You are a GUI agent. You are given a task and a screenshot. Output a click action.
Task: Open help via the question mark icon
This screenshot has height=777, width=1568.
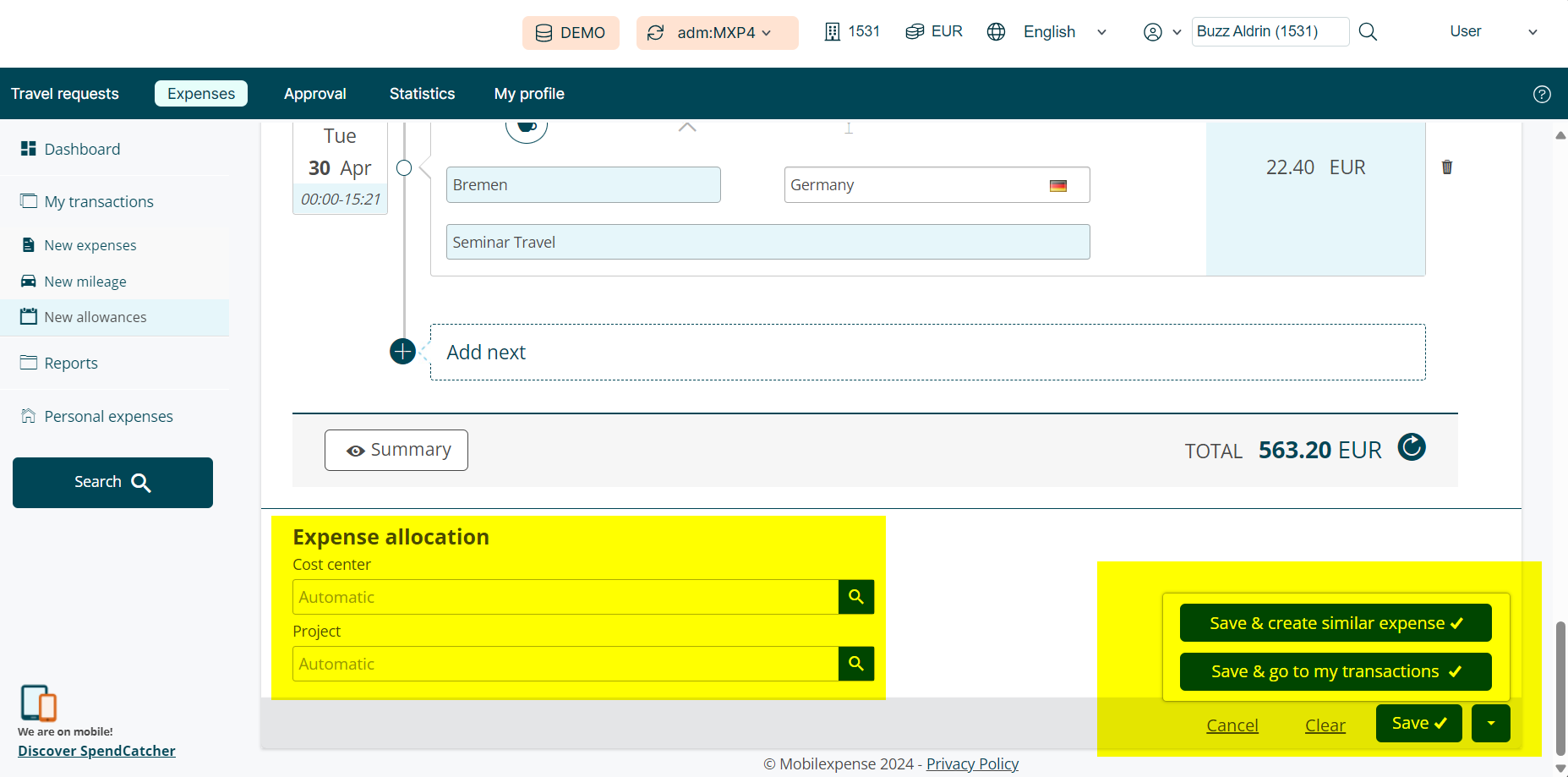click(x=1542, y=94)
